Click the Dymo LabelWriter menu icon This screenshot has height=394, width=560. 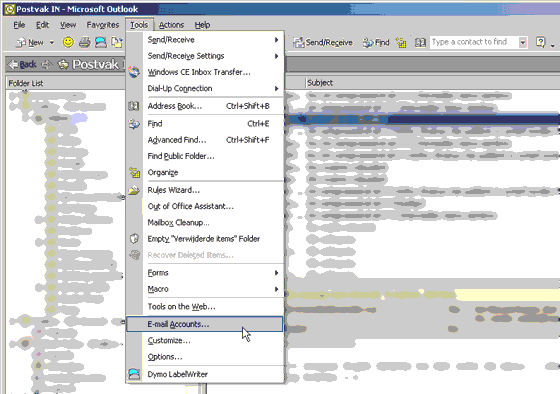134,374
